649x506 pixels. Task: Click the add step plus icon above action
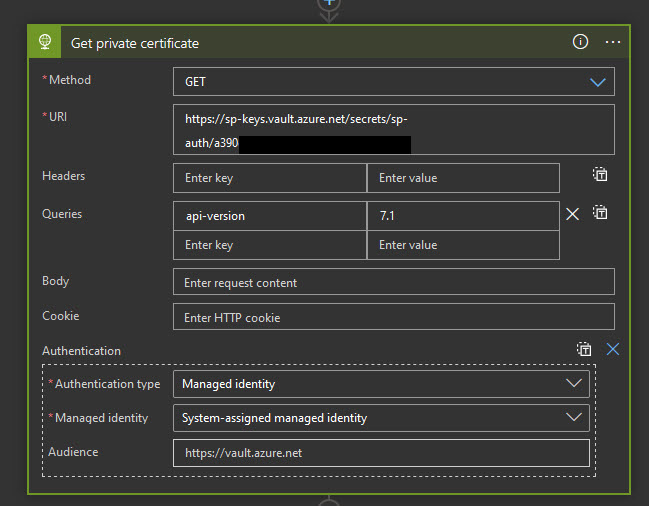[x=328, y=4]
